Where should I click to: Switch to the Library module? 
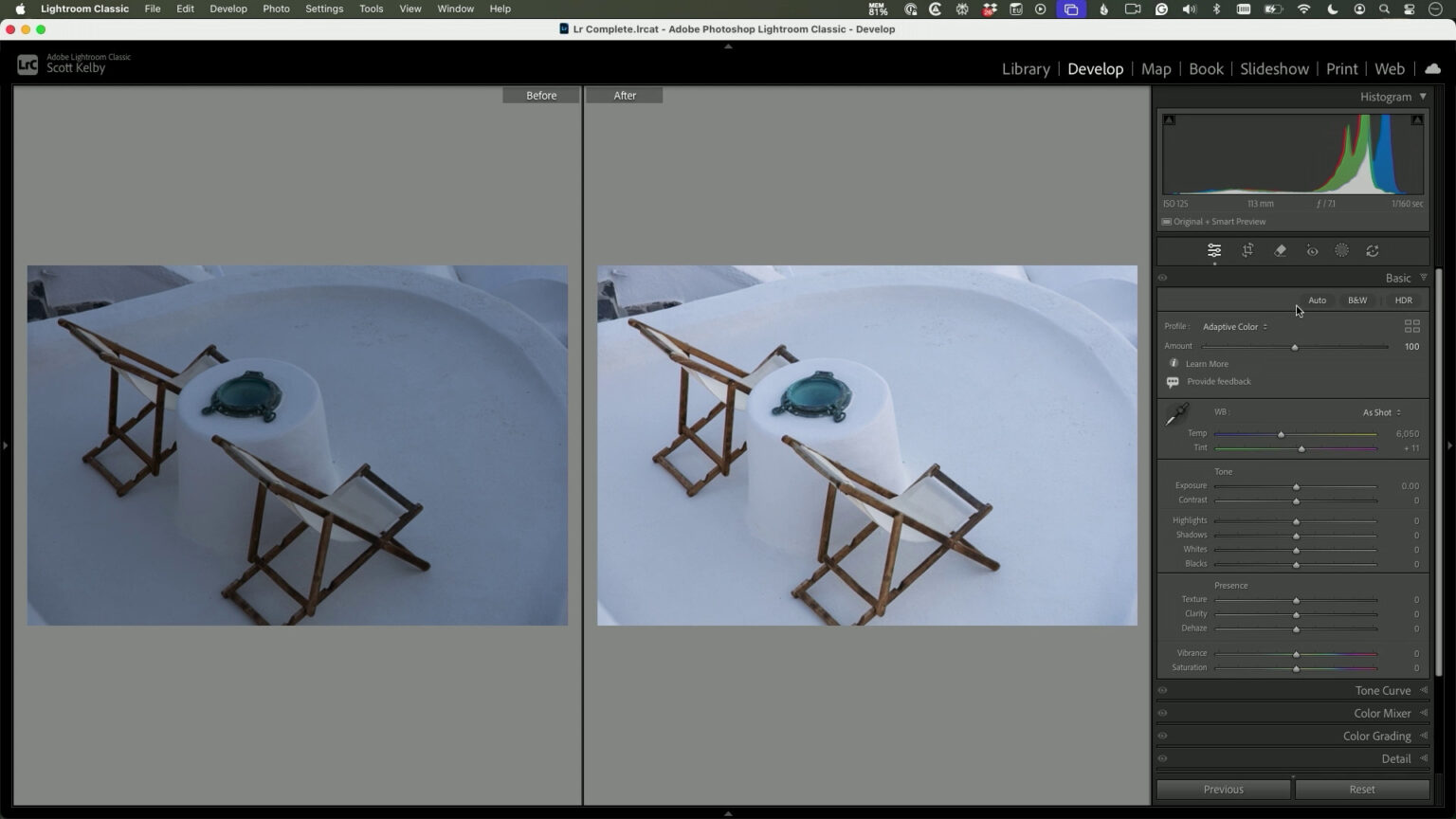coord(1025,68)
